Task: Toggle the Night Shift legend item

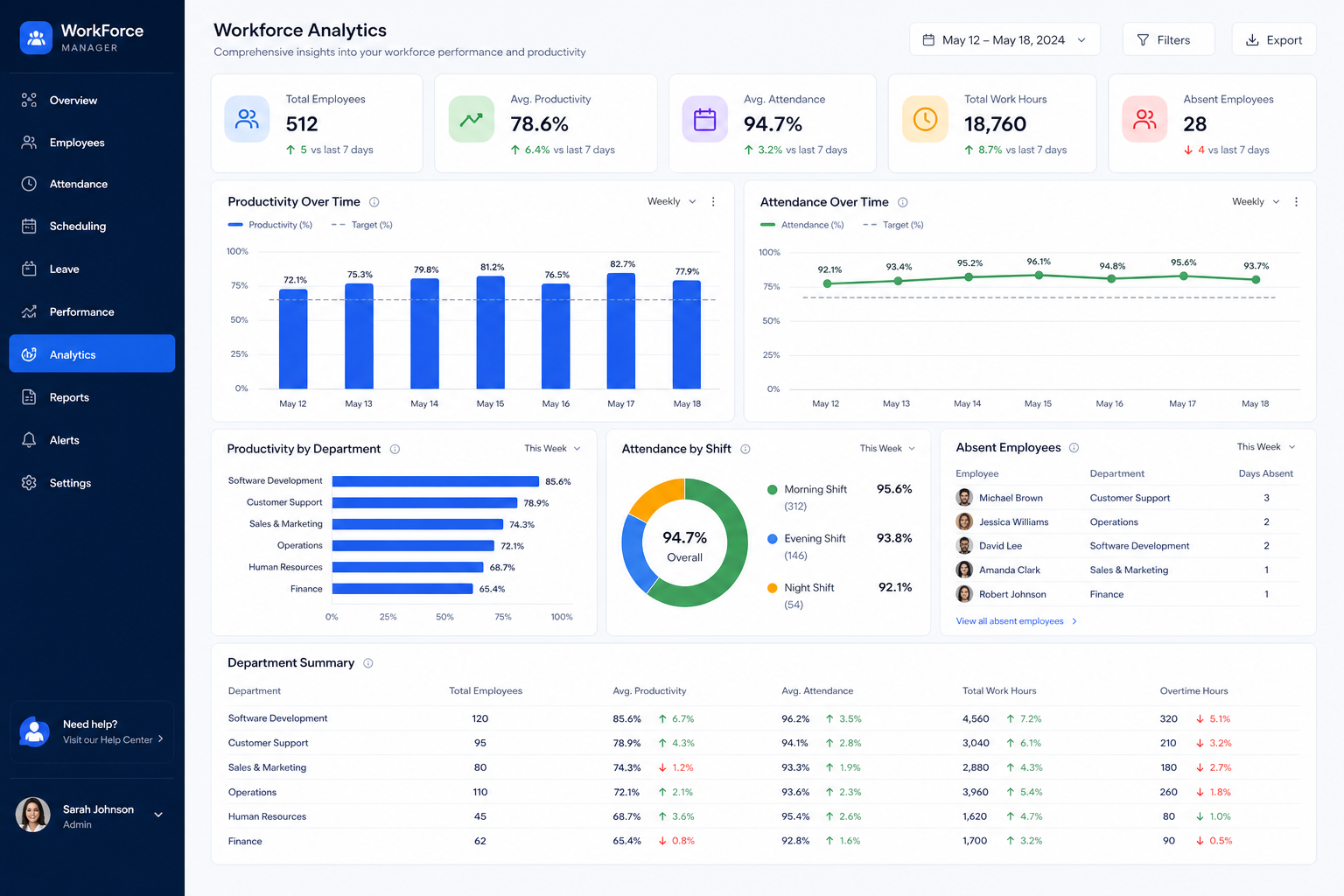Action: 801,595
